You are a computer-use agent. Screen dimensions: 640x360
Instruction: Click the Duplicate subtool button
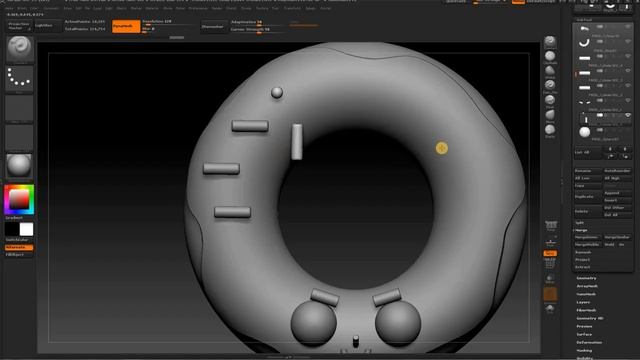tap(588, 196)
